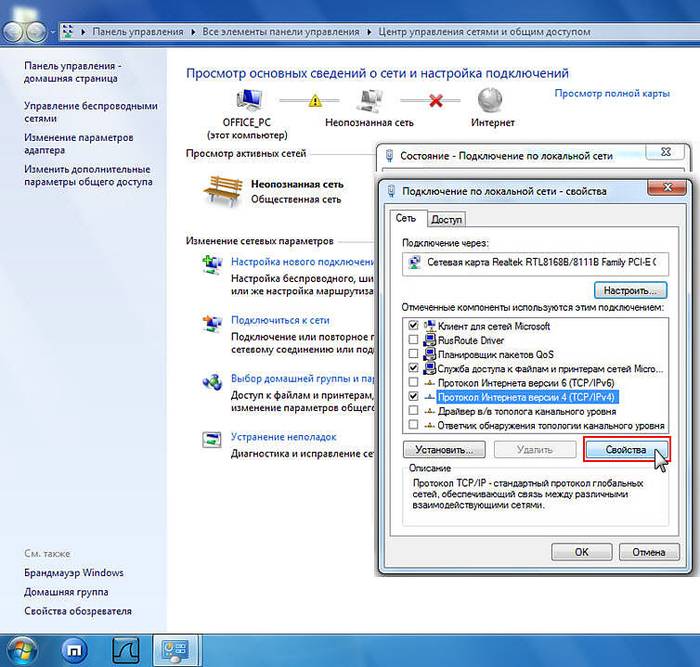Click Центр управления сетями breadcrumb
This screenshot has height=667, width=700.
[x=484, y=32]
